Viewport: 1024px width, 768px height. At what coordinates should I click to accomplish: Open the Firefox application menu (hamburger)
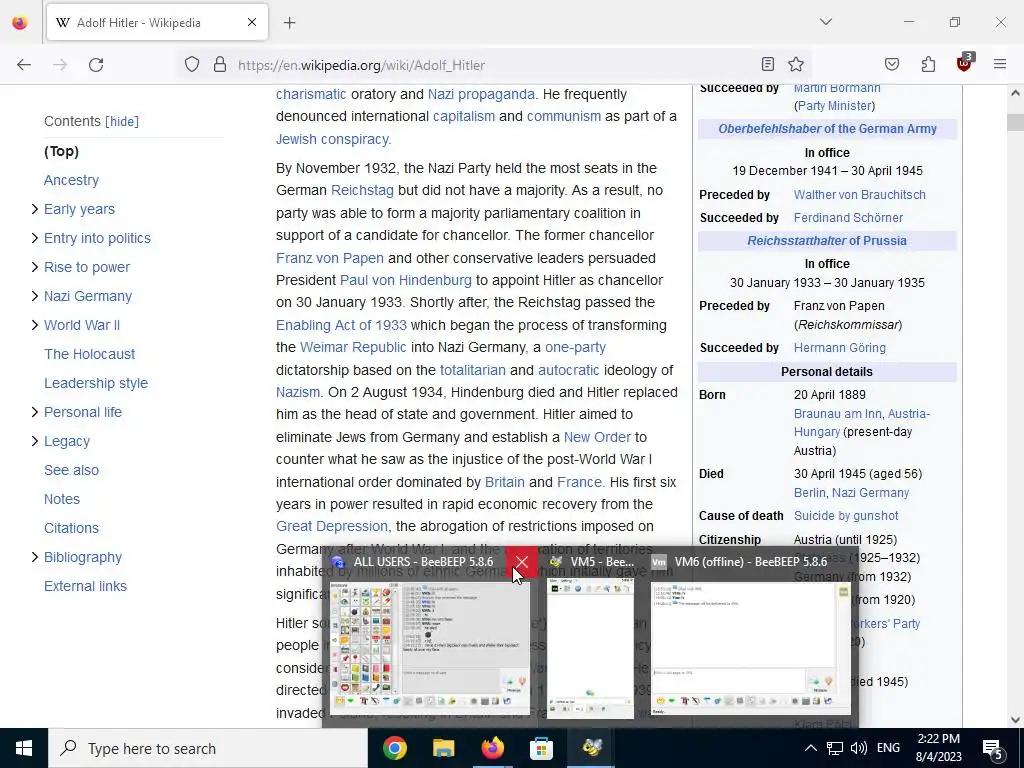click(1000, 64)
